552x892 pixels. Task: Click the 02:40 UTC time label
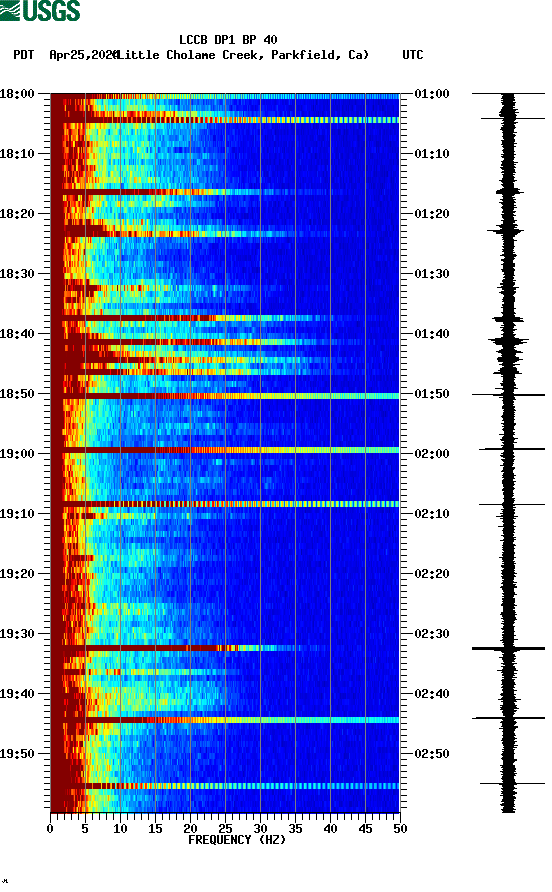432,694
